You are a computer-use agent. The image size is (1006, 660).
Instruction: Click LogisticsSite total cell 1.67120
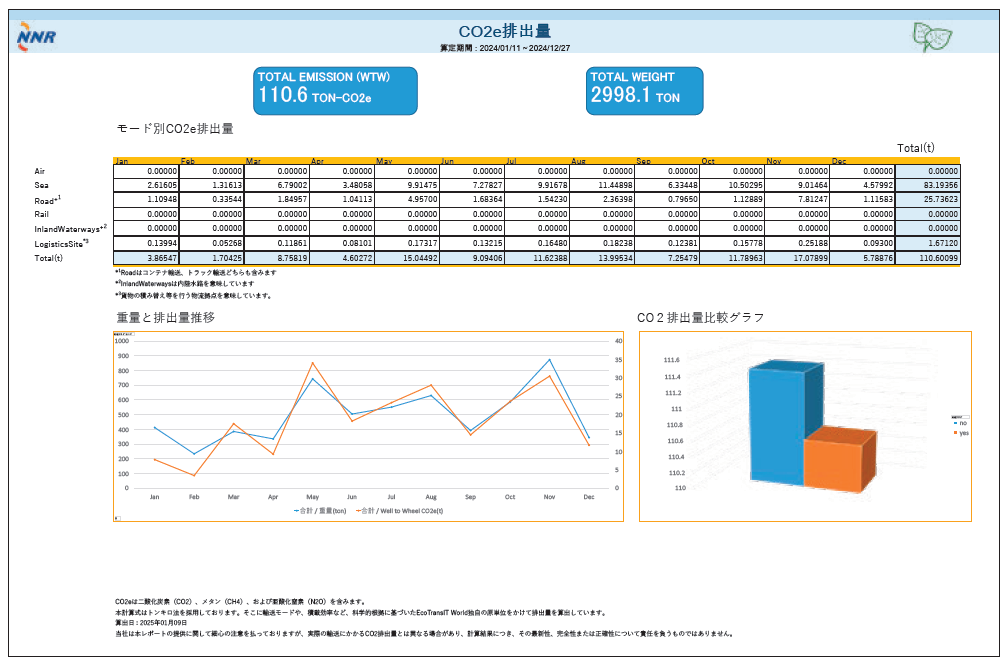[x=927, y=244]
